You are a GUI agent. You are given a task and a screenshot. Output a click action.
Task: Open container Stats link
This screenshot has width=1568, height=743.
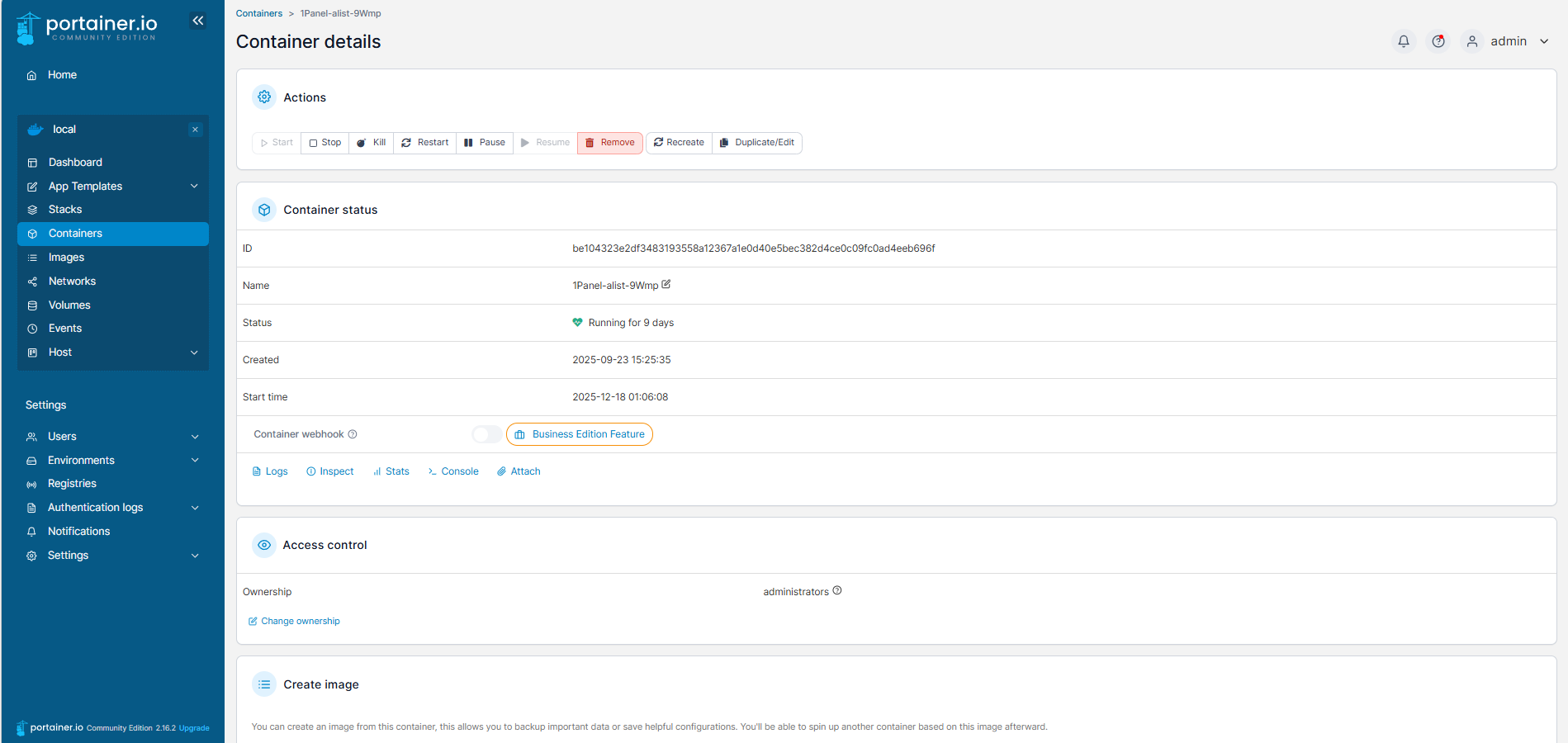[391, 471]
